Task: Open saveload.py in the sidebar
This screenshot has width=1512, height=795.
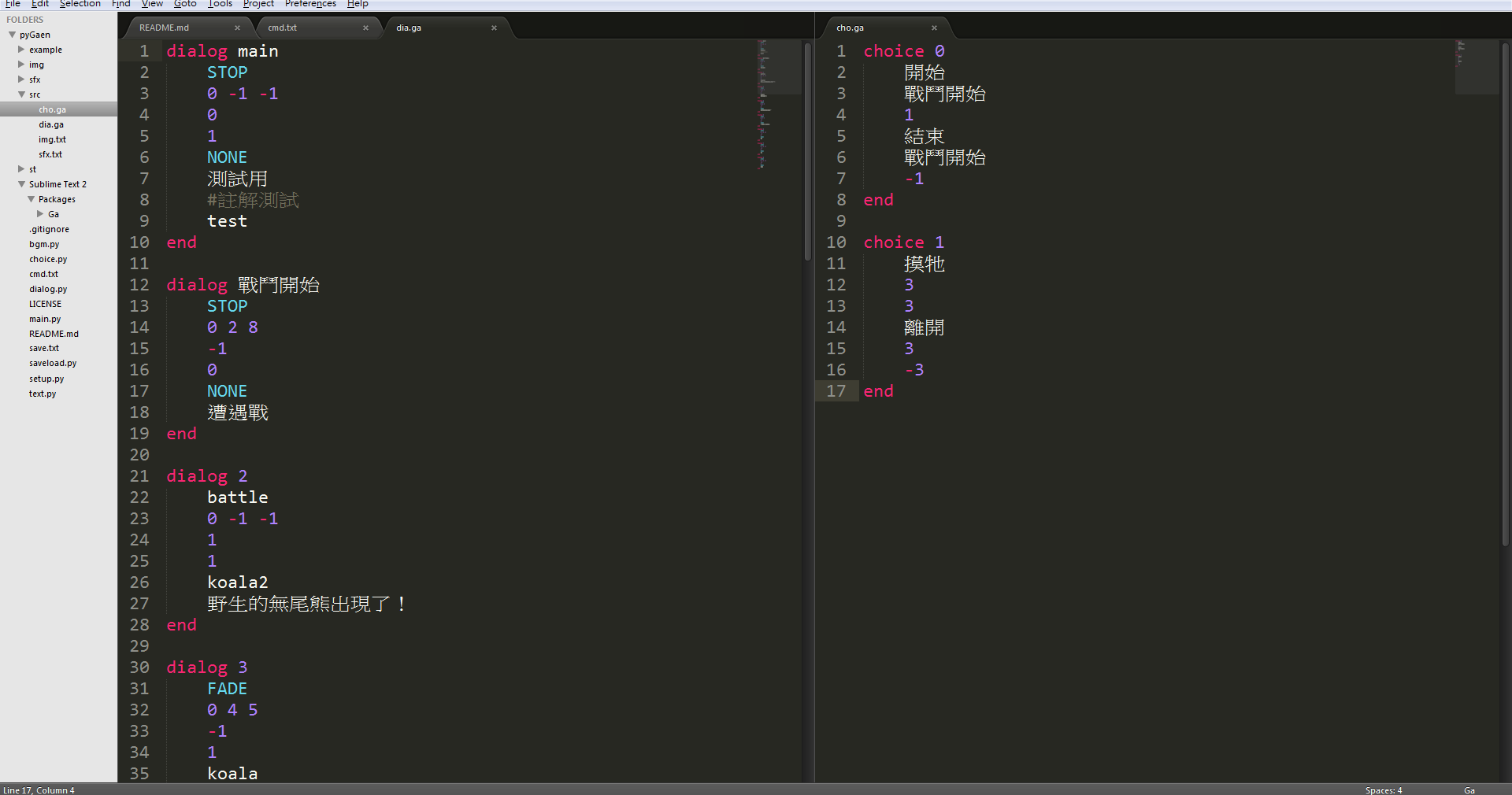Action: tap(53, 363)
